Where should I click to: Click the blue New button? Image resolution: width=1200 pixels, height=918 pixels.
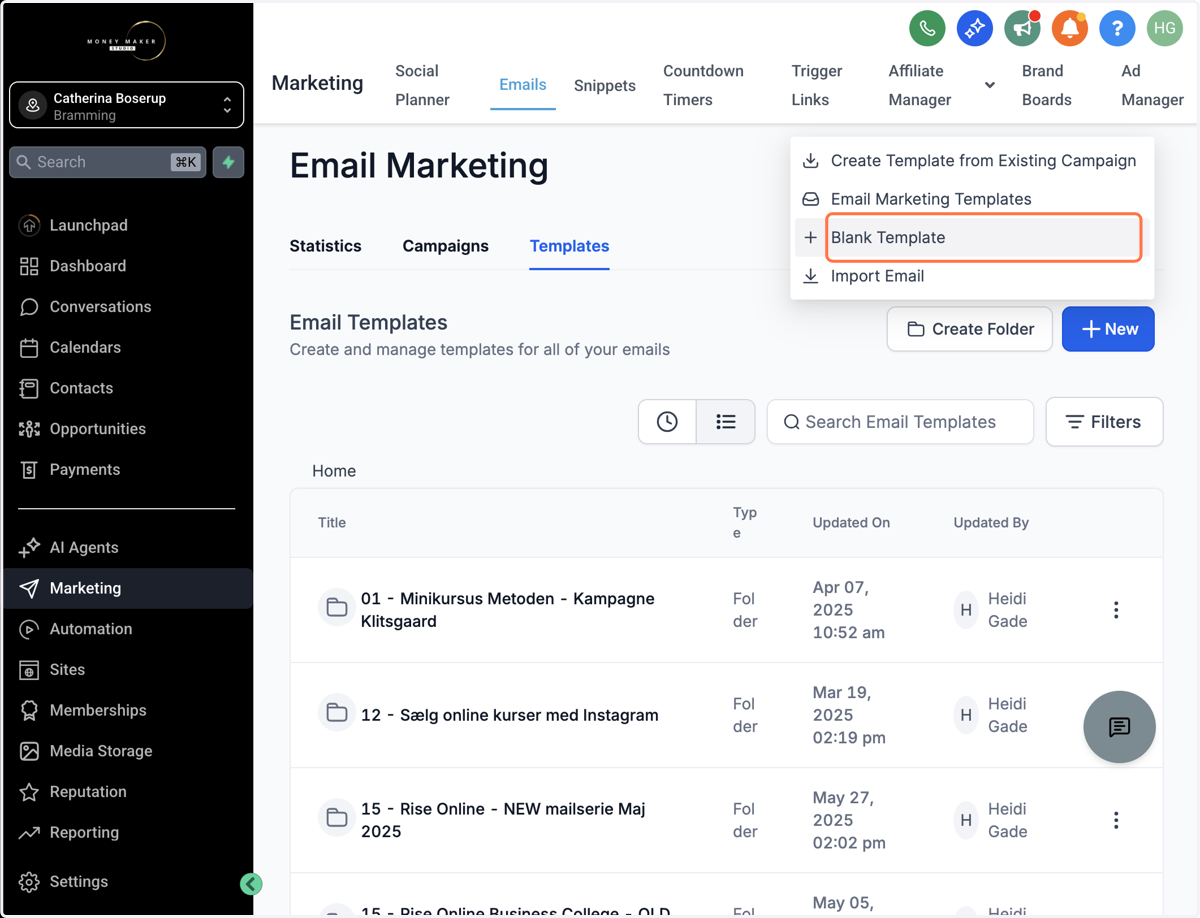1108,329
